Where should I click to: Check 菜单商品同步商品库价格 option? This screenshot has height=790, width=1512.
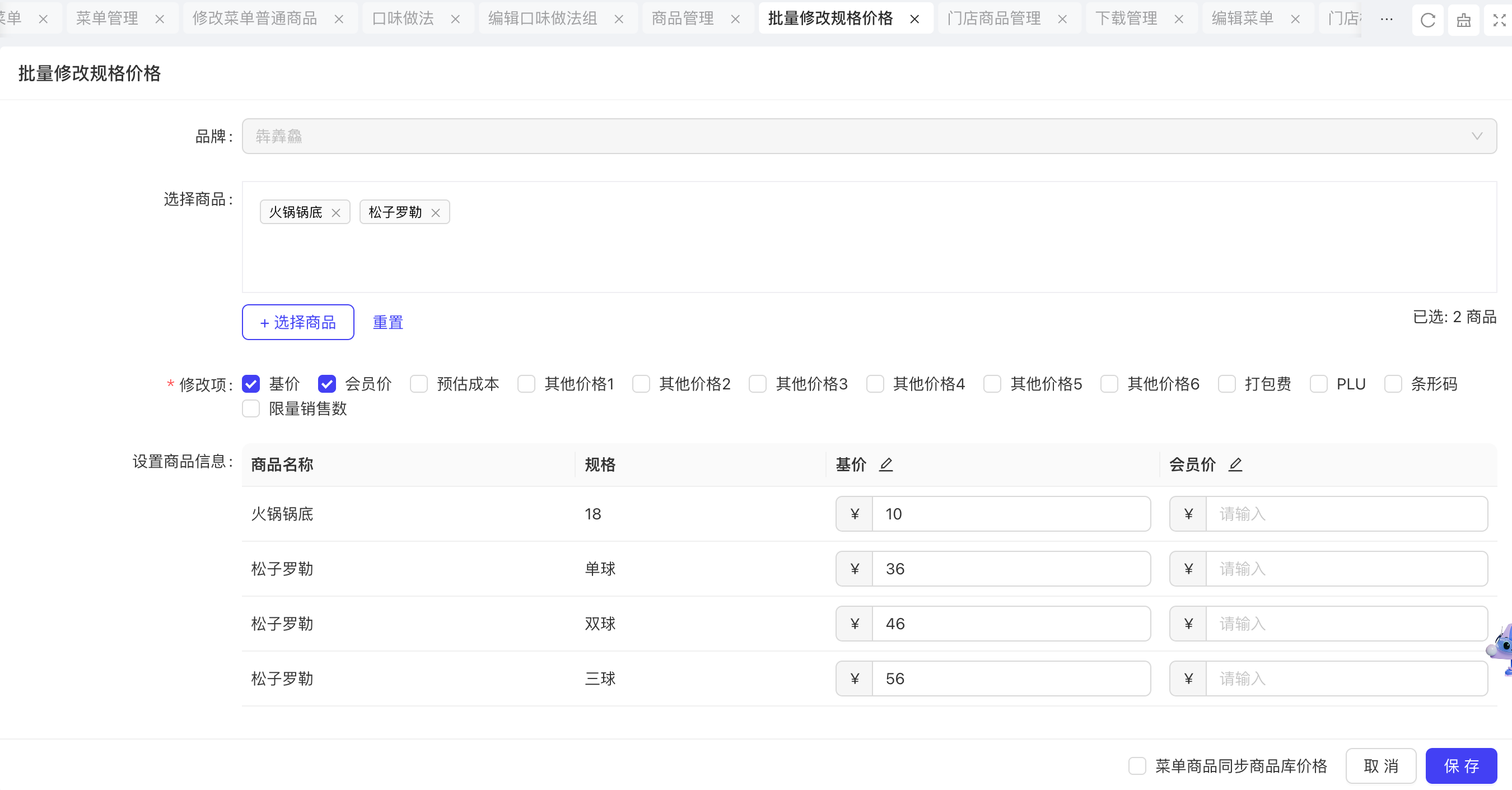(1137, 766)
